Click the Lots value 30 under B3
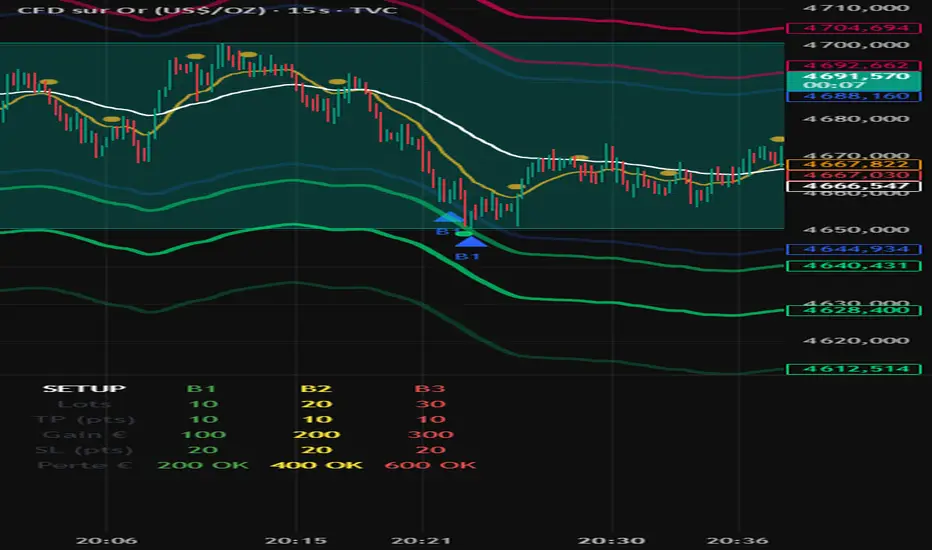This screenshot has height=550, width=932. point(431,404)
